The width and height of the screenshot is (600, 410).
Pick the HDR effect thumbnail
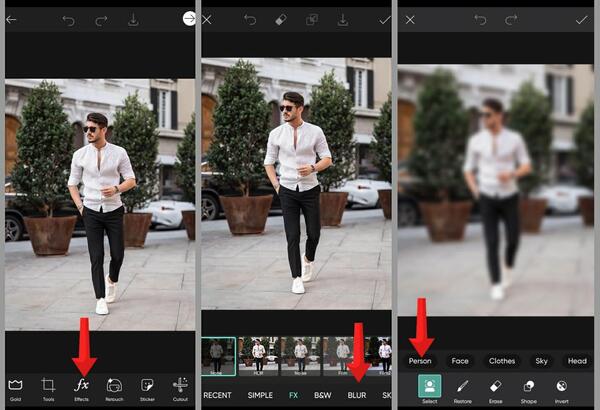(x=259, y=356)
